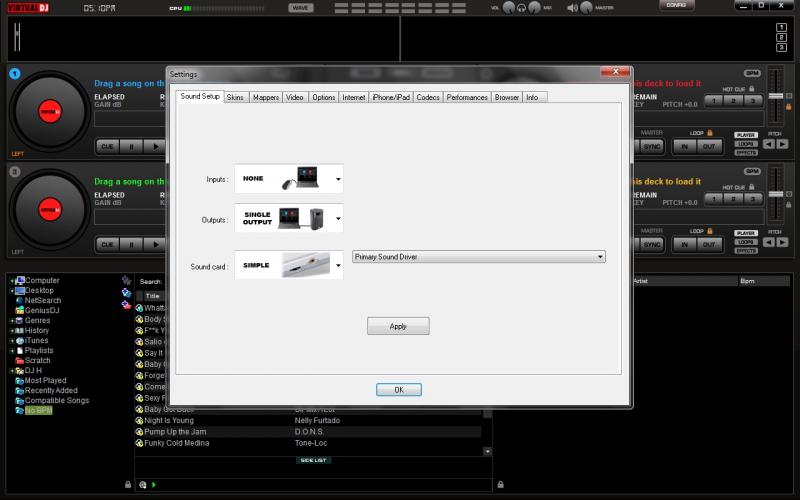Click the lock icon below the folder tree
The width and height of the screenshot is (800, 500).
(x=127, y=485)
